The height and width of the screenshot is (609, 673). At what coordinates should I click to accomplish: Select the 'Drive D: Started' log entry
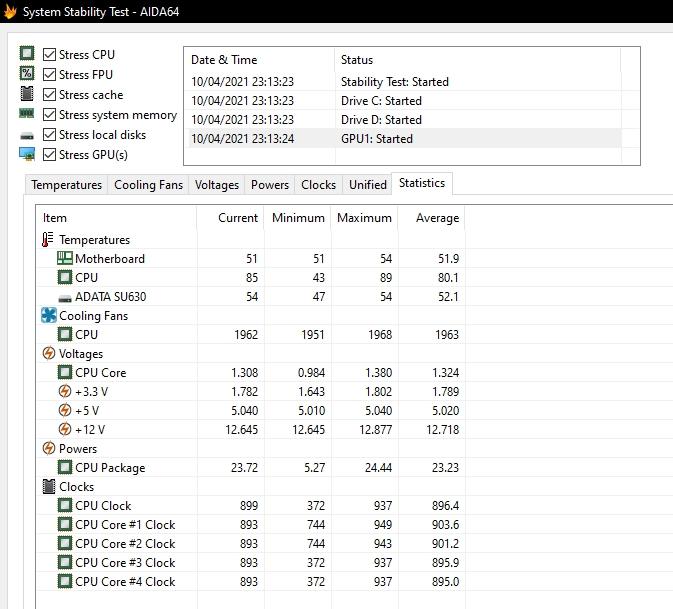click(x=403, y=120)
